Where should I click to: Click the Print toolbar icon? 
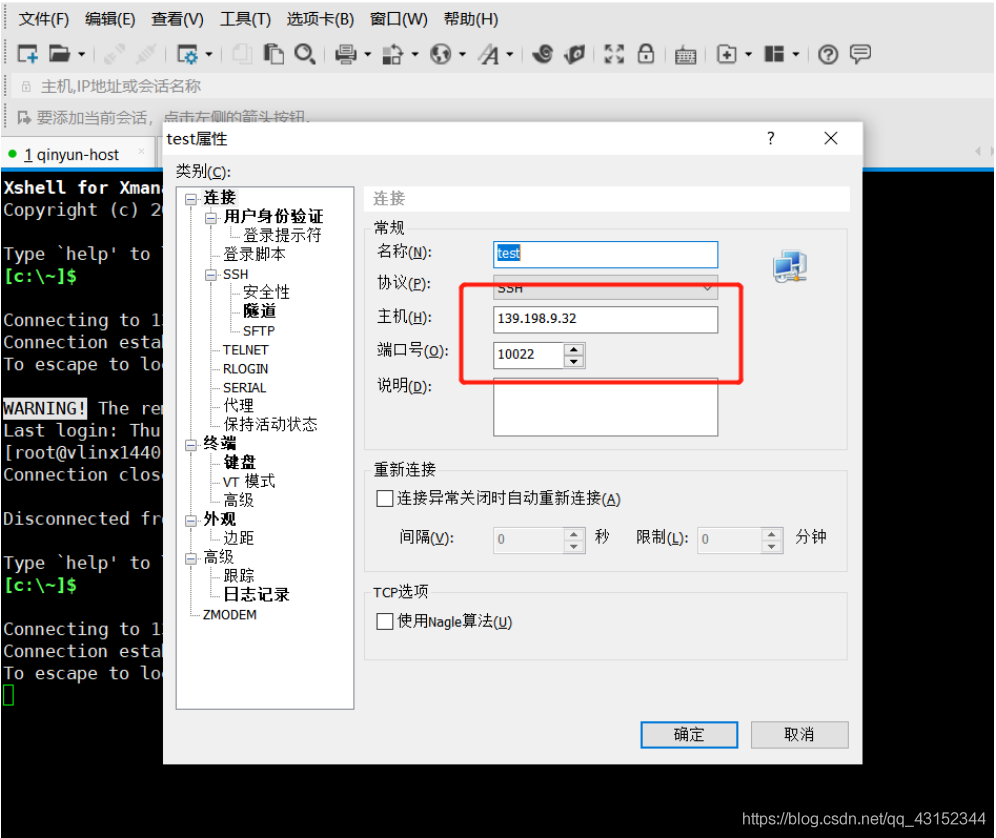[346, 55]
